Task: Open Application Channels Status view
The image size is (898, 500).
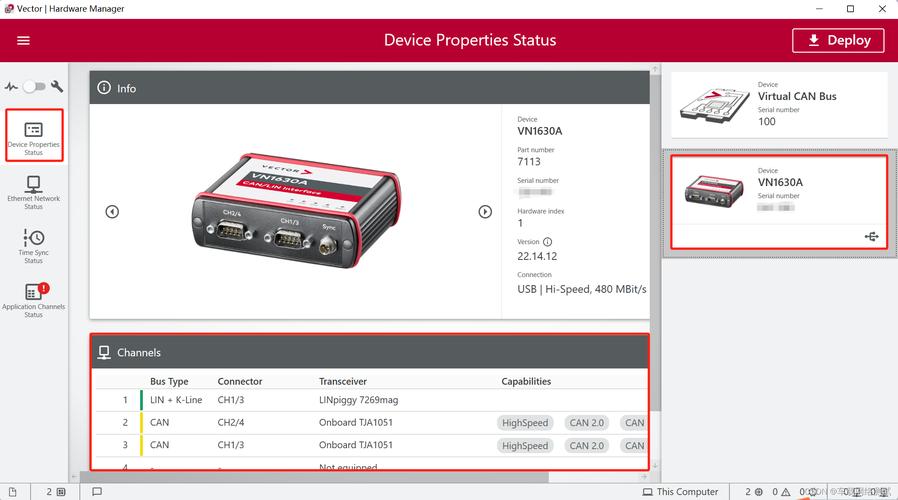Action: 34,300
